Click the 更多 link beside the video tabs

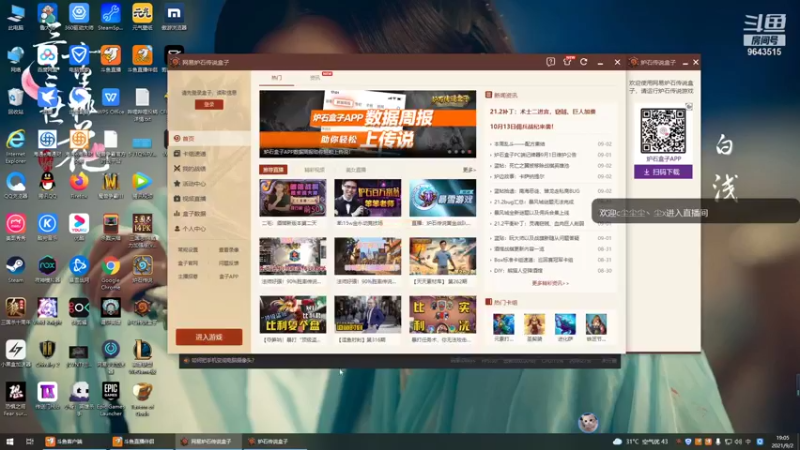click(x=469, y=170)
